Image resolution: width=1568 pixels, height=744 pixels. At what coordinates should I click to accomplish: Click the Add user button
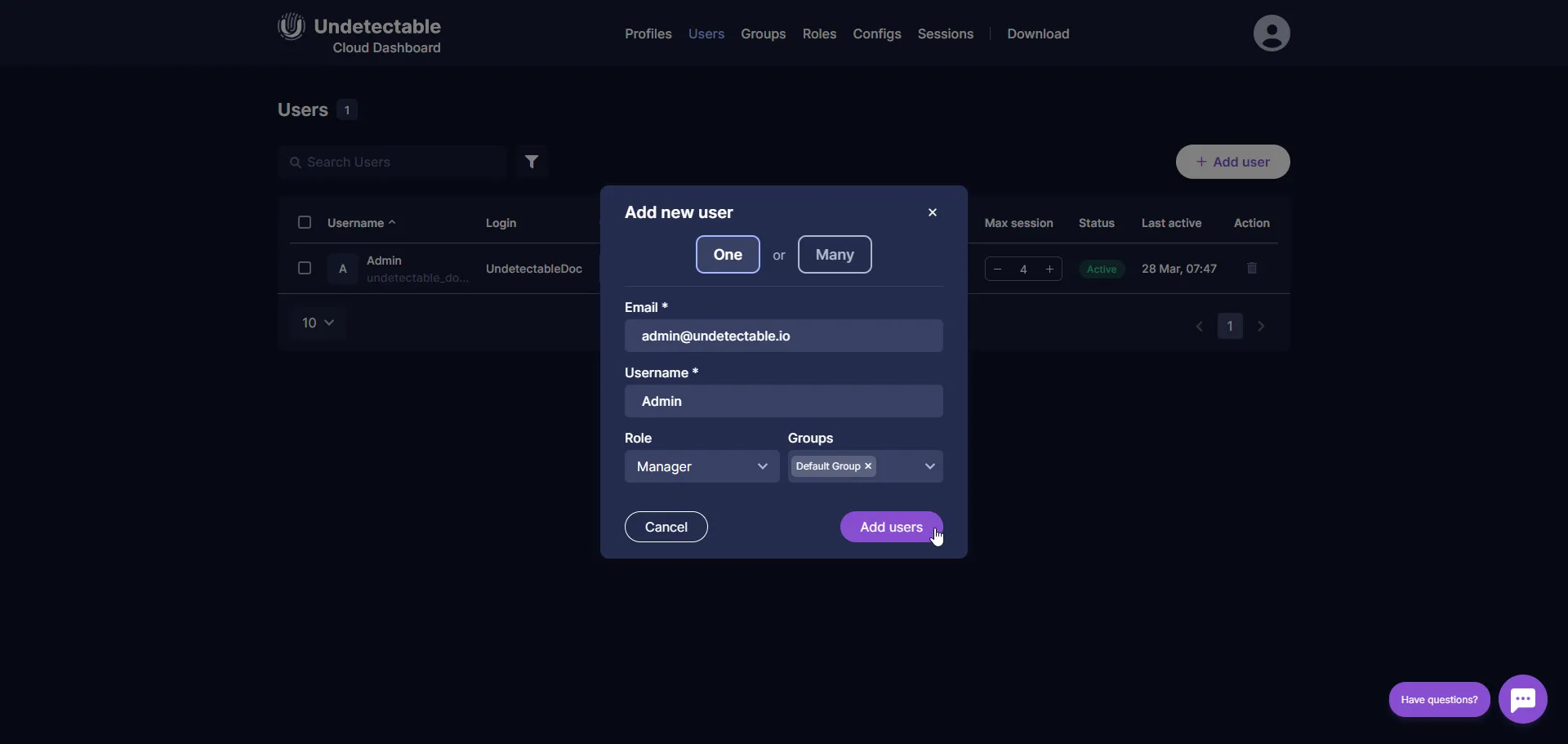coord(1233,162)
